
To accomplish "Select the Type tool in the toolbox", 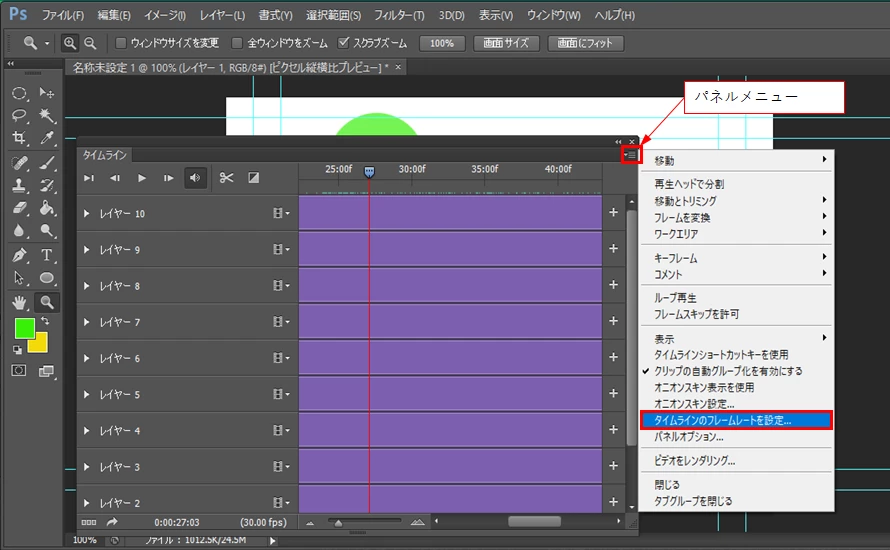I will click(47, 255).
